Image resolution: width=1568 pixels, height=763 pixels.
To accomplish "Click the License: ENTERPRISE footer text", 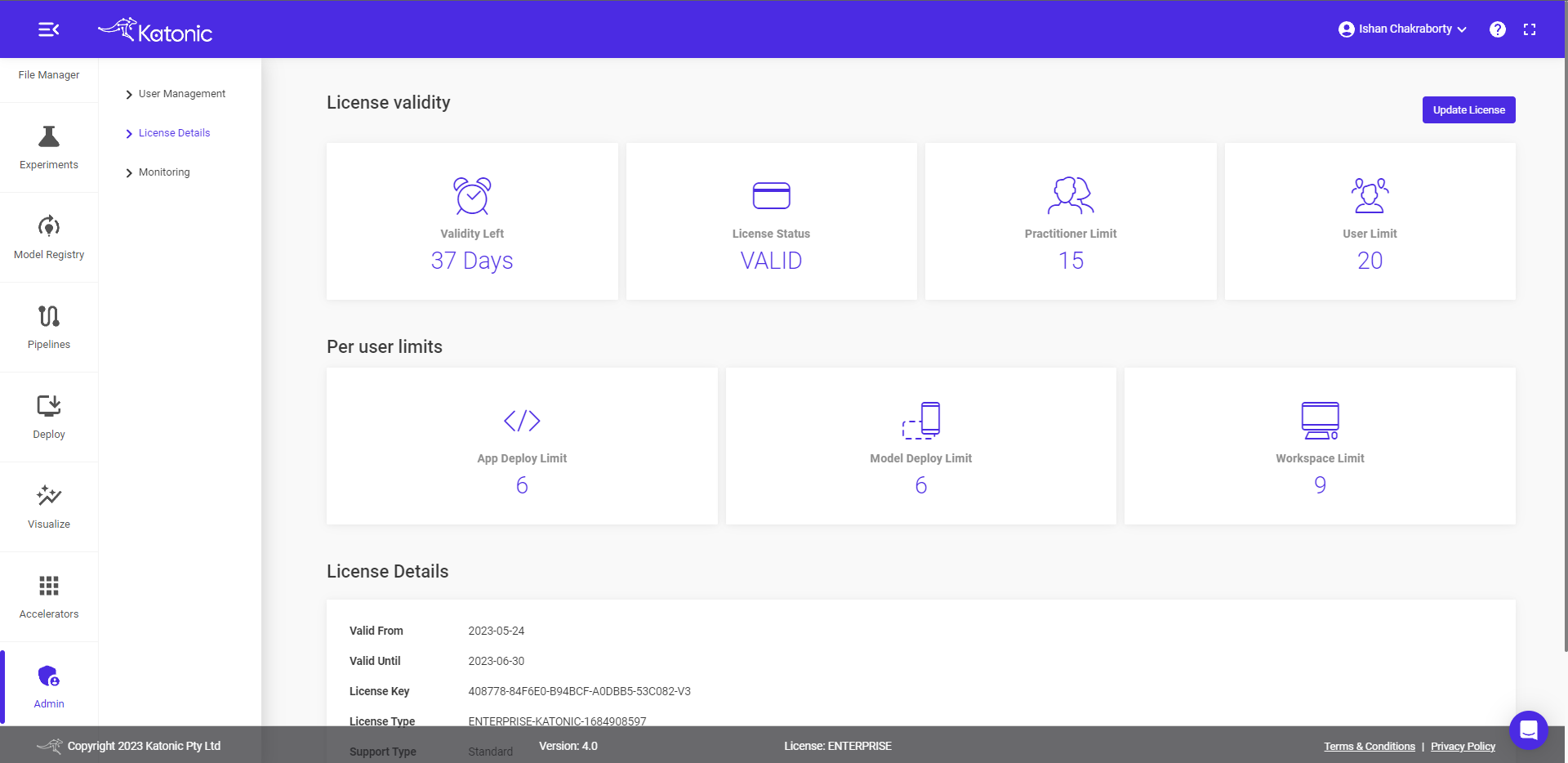I will (838, 746).
